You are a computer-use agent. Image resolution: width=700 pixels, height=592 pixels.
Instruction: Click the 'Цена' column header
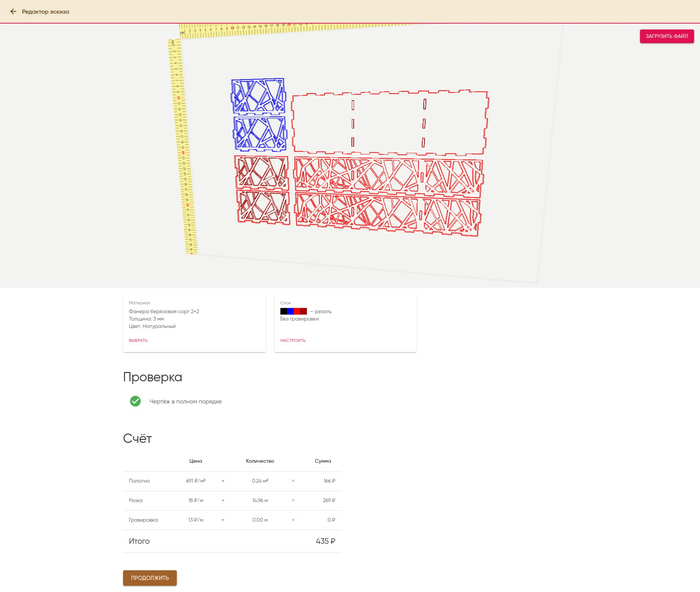196,461
